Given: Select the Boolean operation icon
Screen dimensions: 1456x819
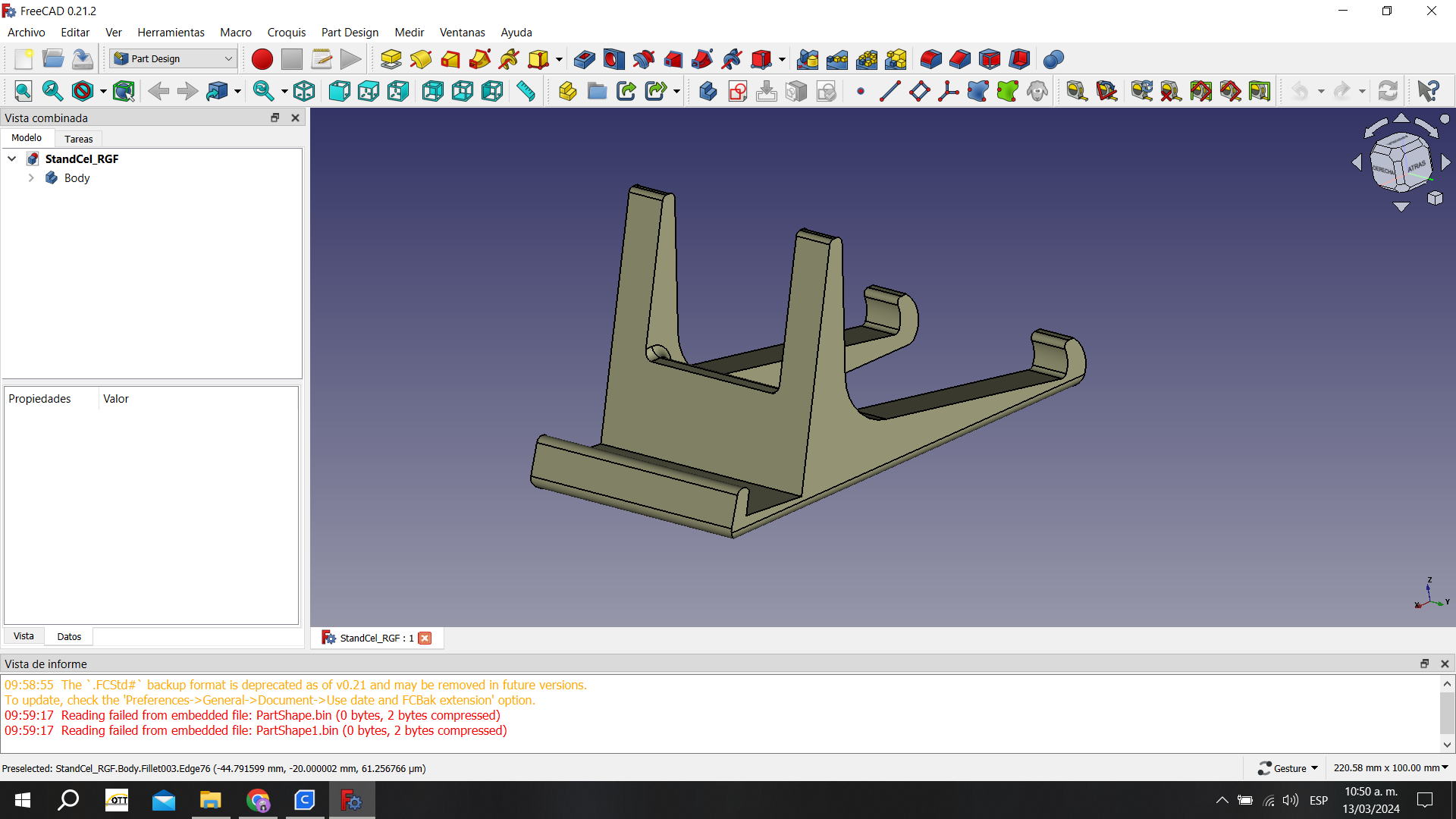Looking at the screenshot, I should [x=1053, y=59].
